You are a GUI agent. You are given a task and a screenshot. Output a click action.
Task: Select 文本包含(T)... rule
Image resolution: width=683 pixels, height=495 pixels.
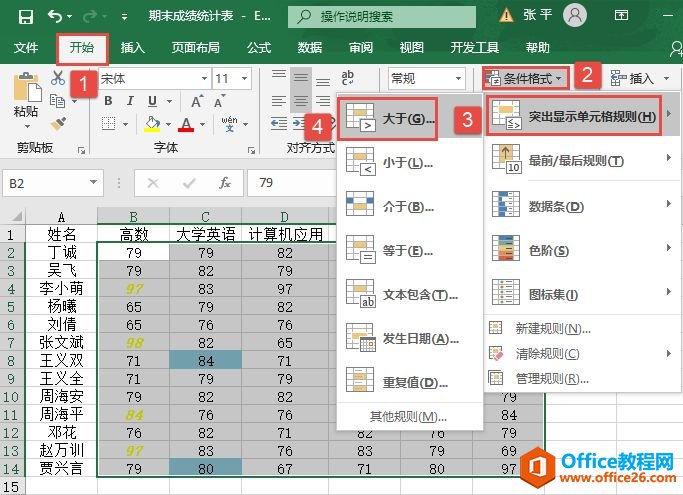(x=409, y=295)
